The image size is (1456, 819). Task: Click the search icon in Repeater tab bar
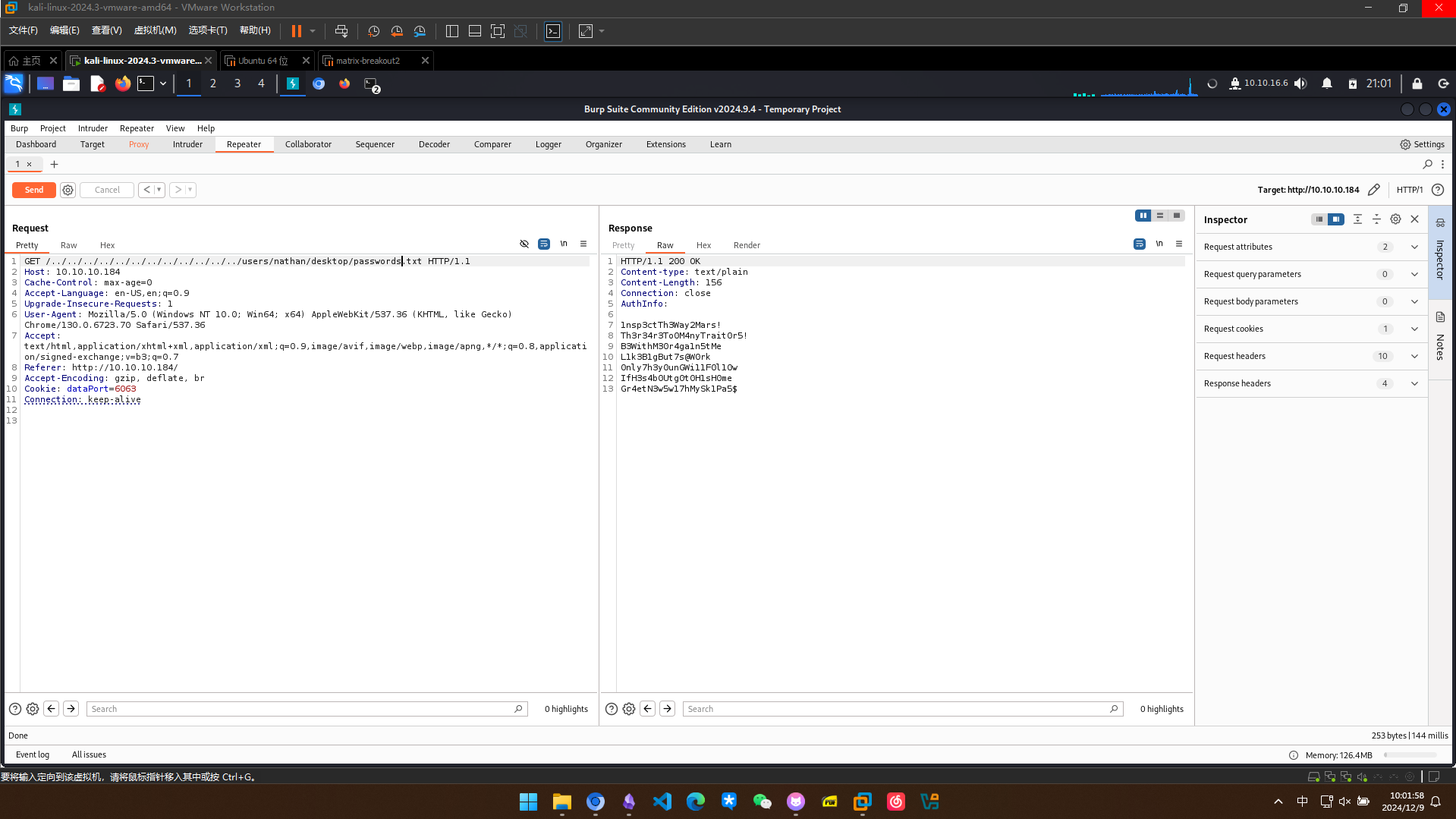click(1427, 164)
